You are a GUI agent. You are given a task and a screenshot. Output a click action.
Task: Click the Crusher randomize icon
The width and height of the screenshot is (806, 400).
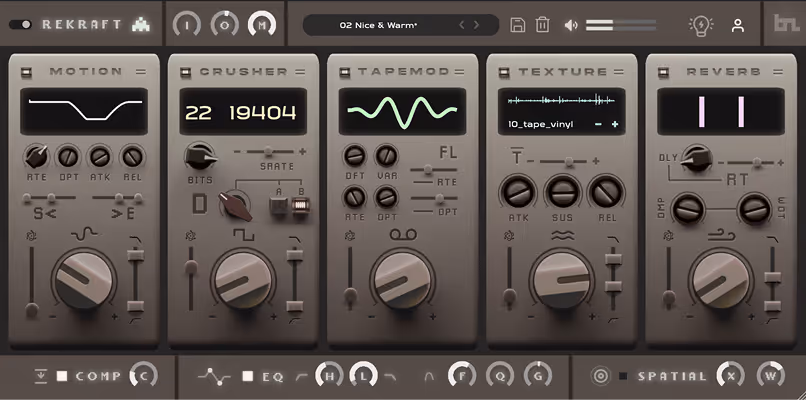[x=191, y=235]
